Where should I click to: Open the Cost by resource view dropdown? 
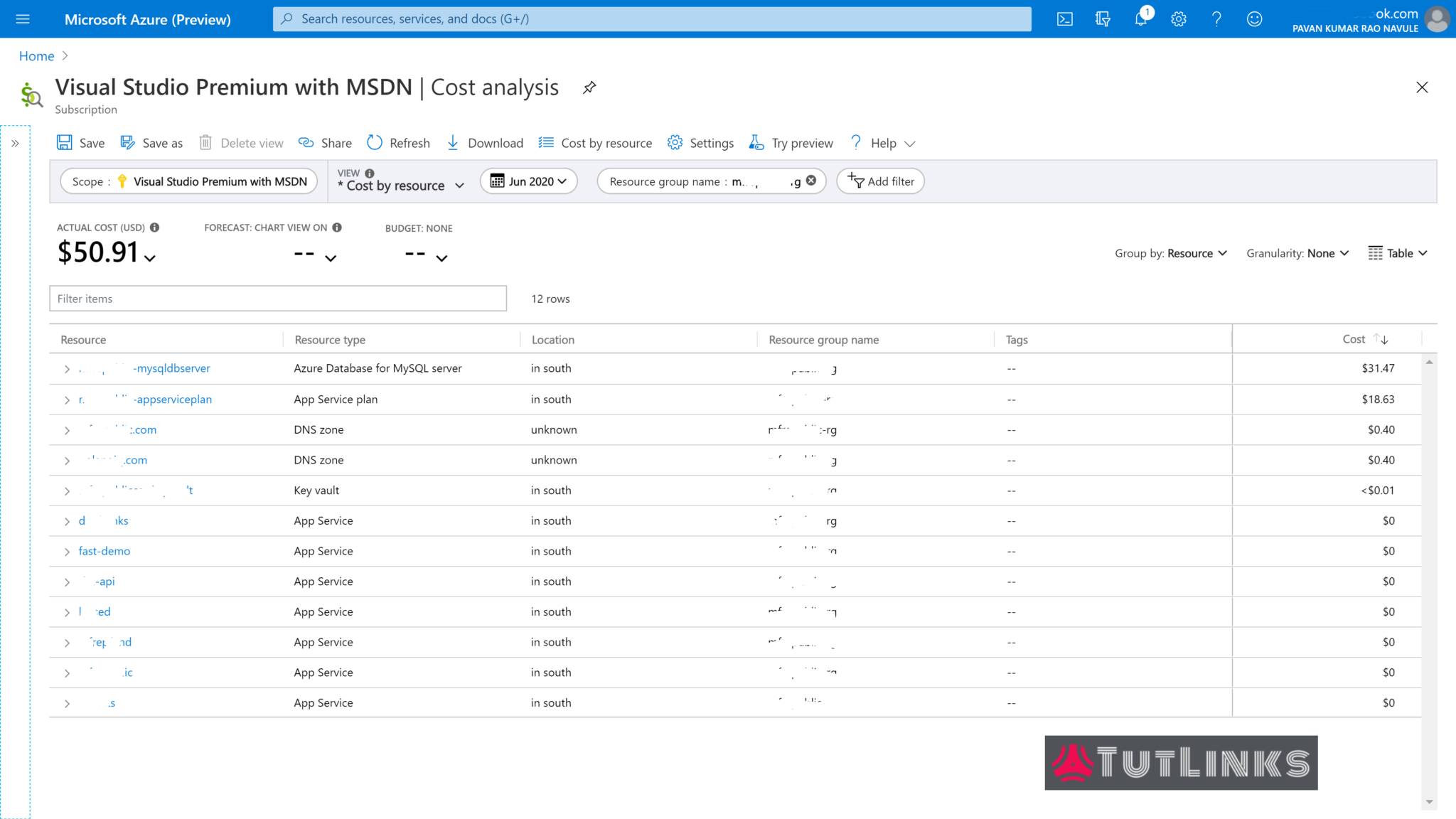(401, 186)
